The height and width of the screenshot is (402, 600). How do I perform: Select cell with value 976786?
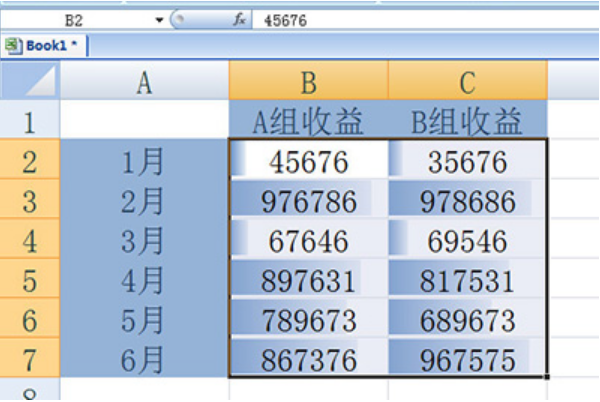(308, 199)
